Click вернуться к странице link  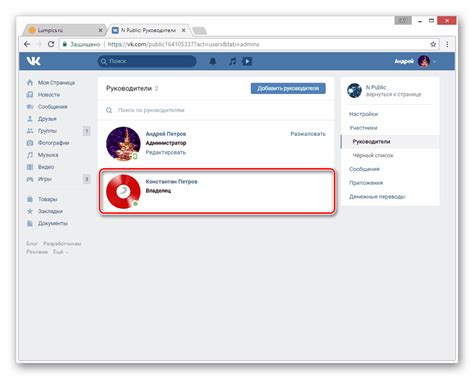point(394,94)
